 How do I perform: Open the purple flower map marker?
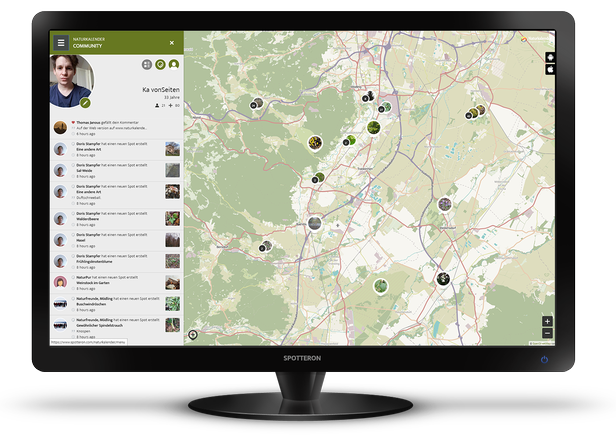coord(445,204)
